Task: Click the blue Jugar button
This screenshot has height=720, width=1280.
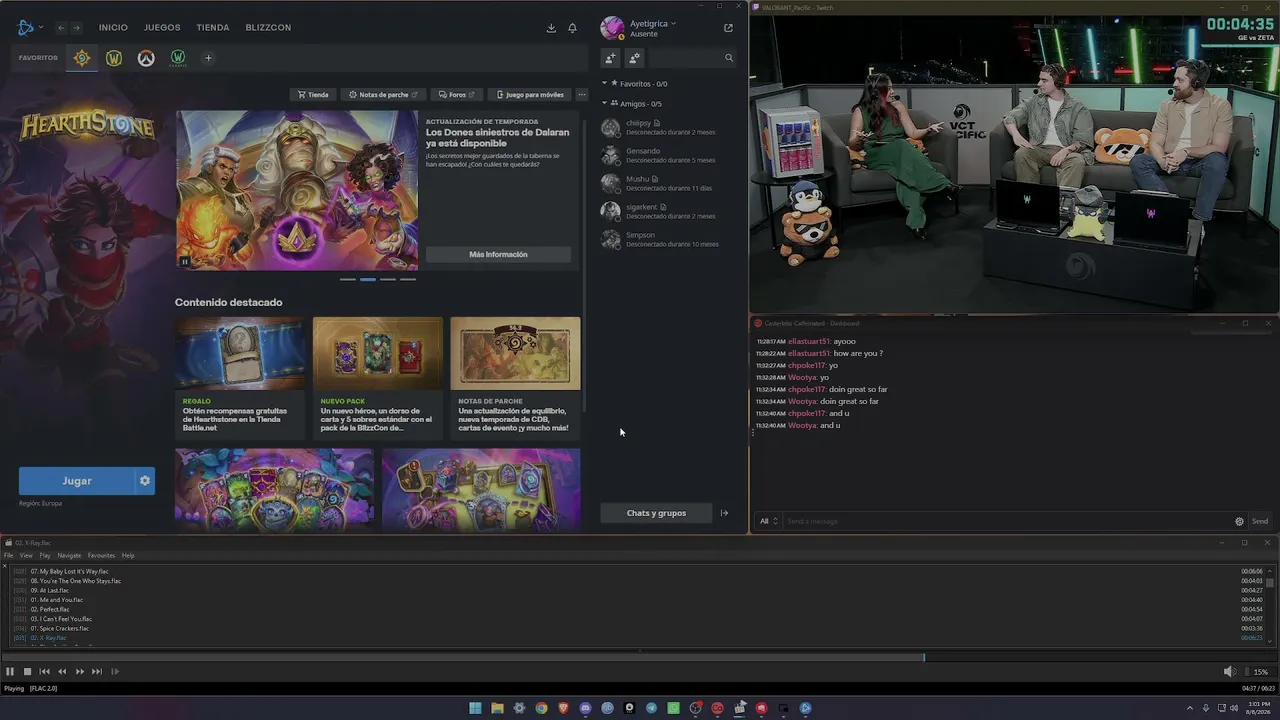Action: pyautogui.click(x=76, y=481)
